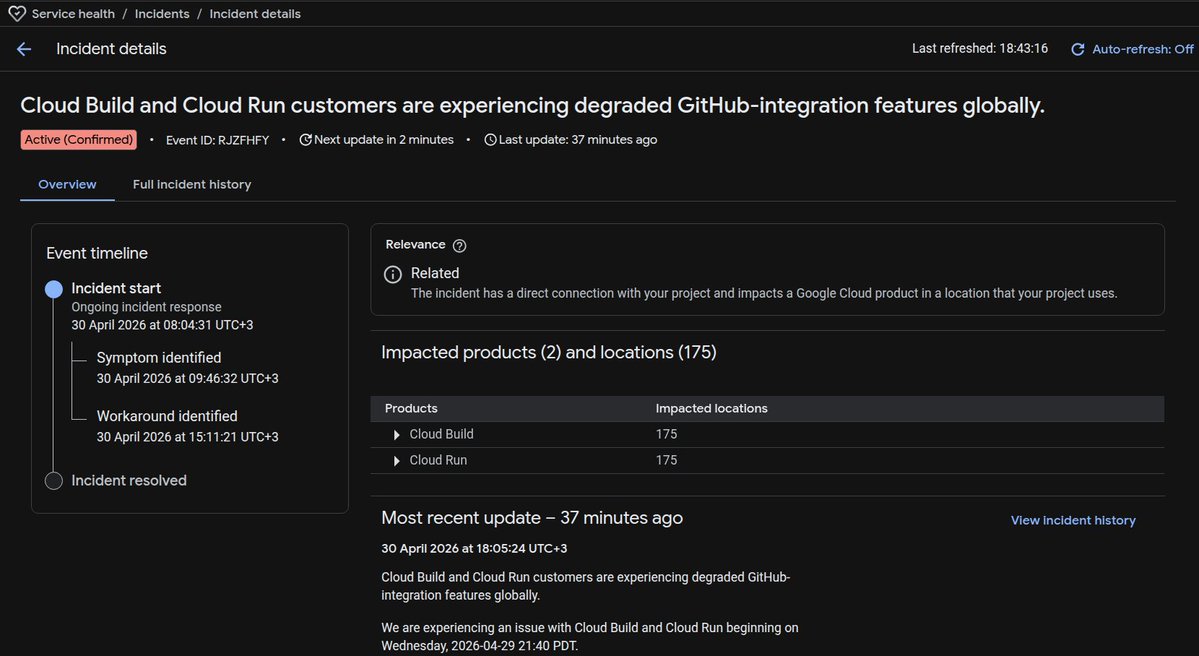
Task: Click the 175 value in Cloud Run row
Action: coord(666,460)
